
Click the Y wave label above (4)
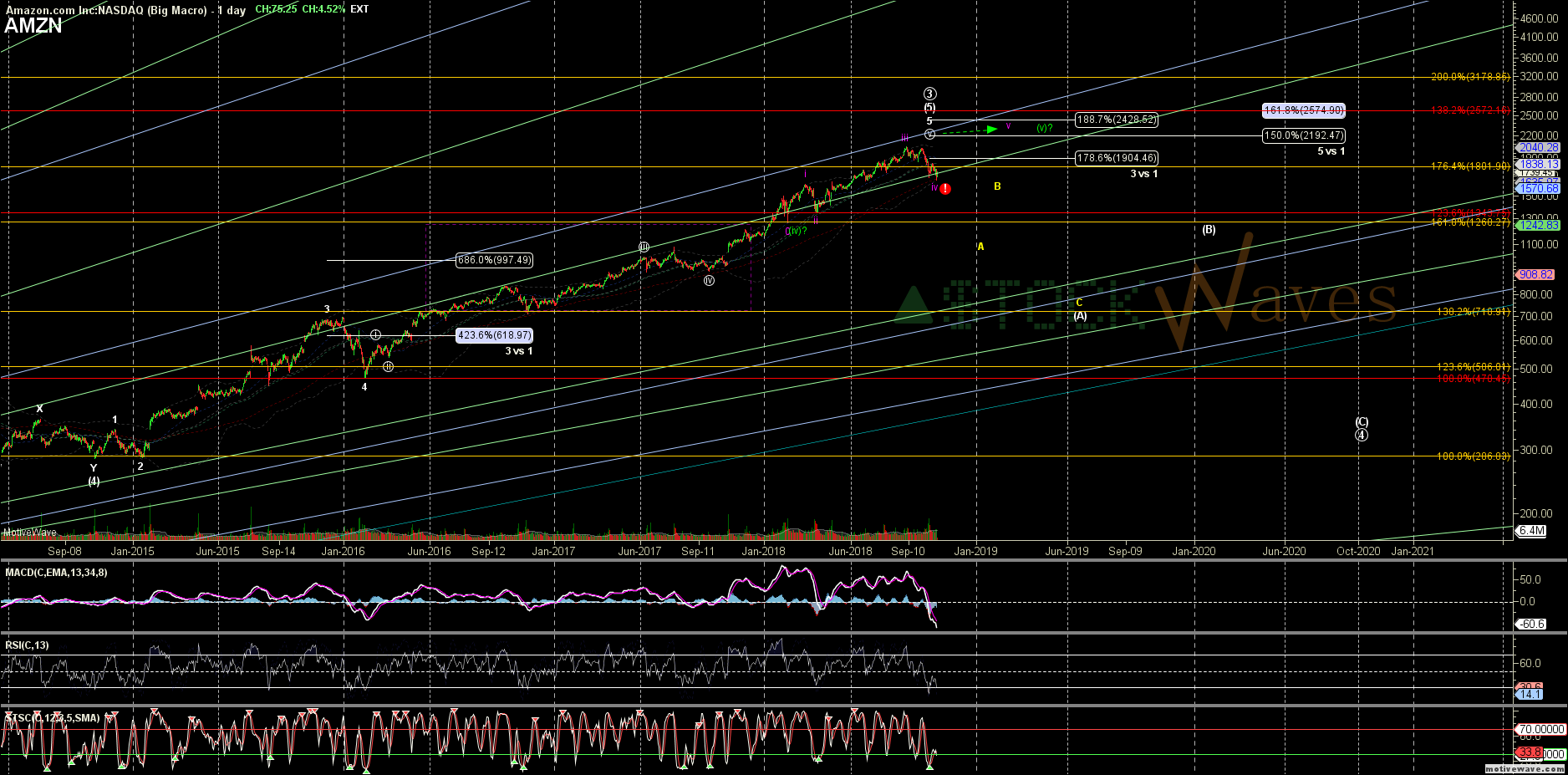tap(94, 468)
